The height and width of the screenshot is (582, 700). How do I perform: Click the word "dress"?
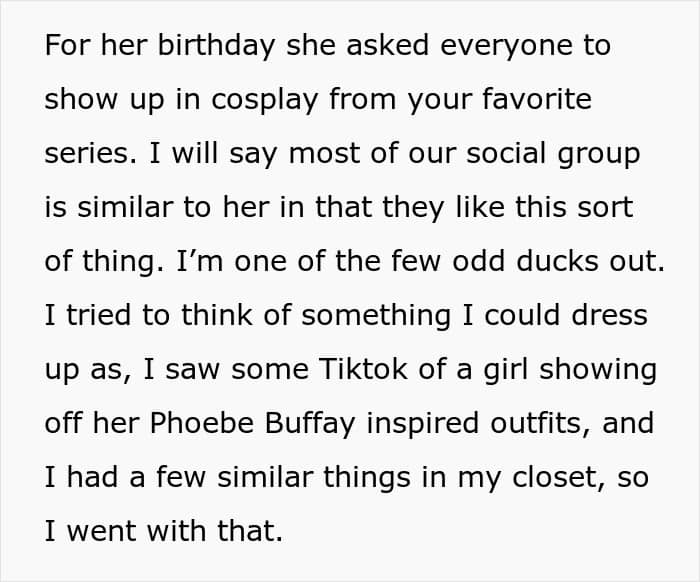point(609,315)
